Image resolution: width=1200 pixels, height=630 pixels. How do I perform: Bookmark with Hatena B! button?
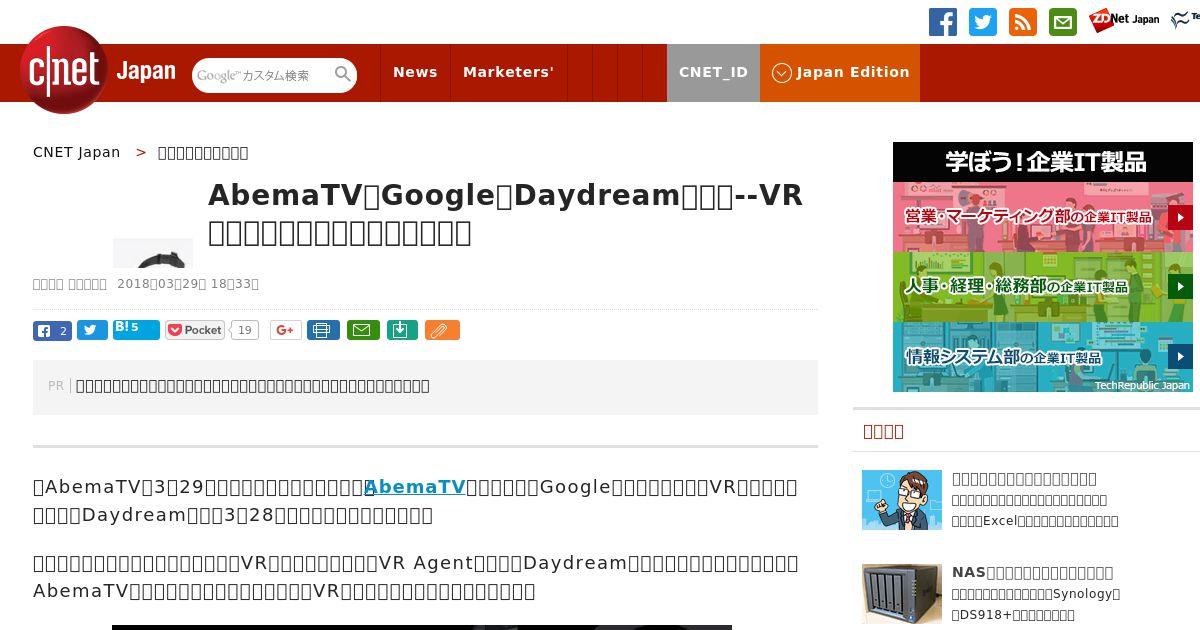point(136,329)
